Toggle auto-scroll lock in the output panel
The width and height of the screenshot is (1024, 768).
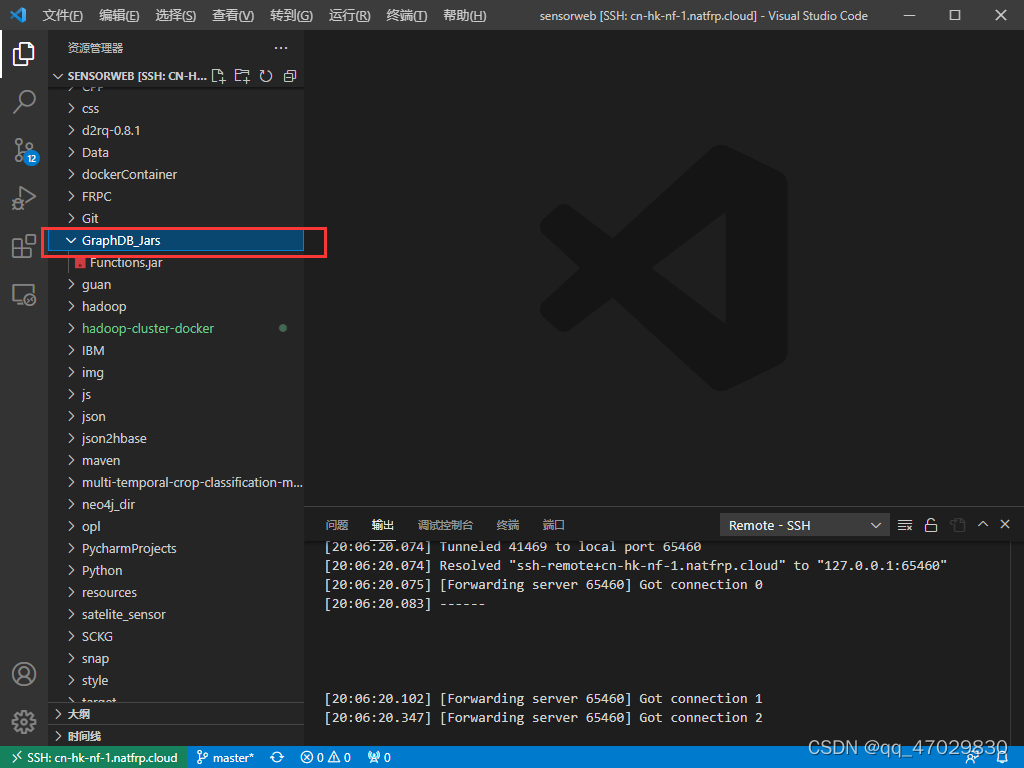[930, 524]
